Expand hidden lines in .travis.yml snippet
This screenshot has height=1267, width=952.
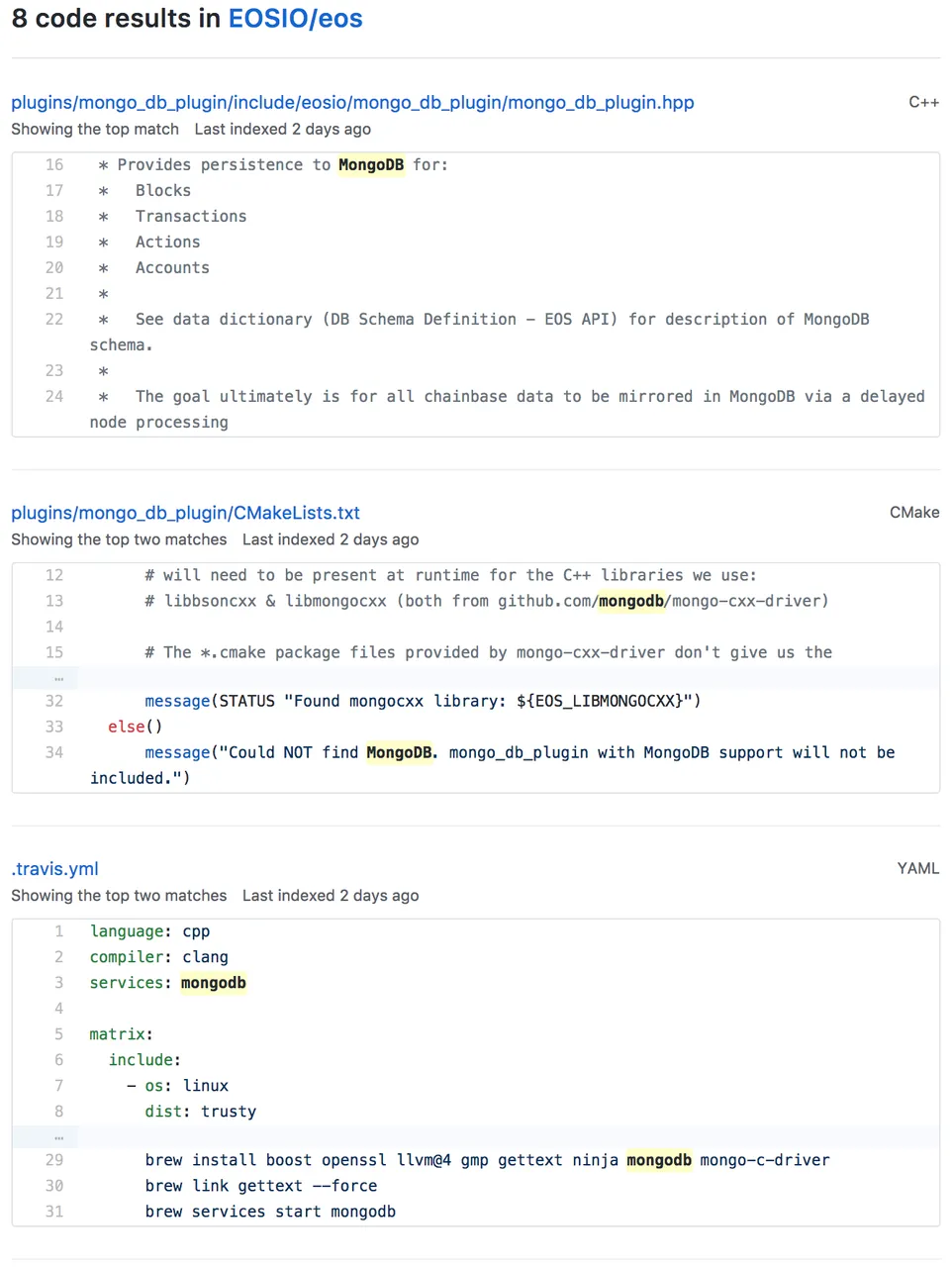[x=58, y=1137]
